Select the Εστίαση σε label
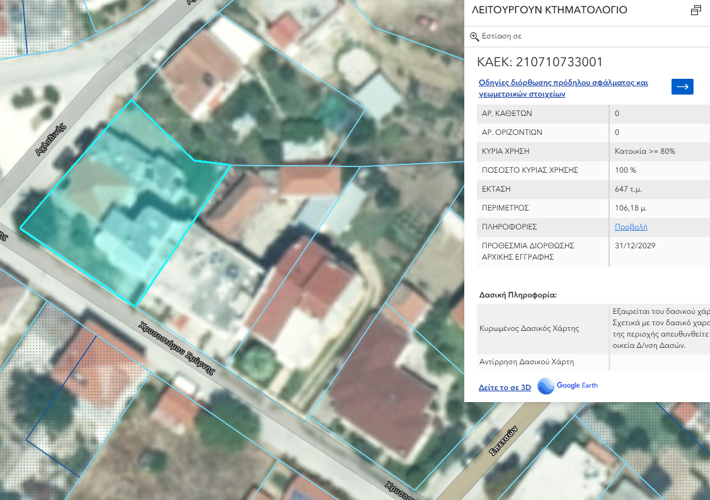 (502, 36)
